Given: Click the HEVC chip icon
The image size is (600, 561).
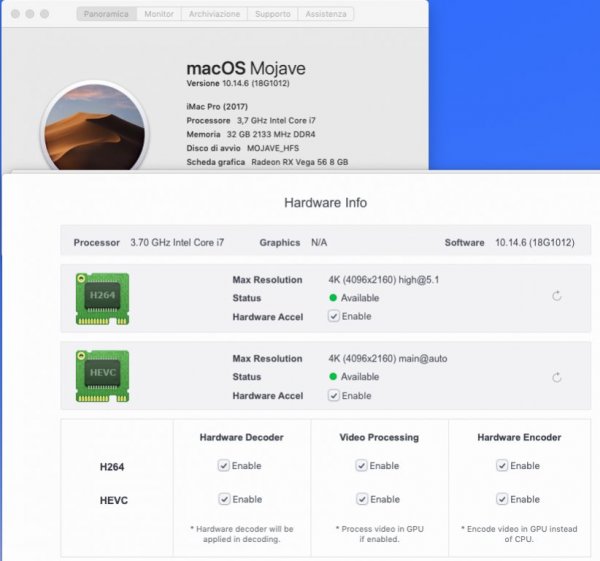Looking at the screenshot, I should [102, 376].
